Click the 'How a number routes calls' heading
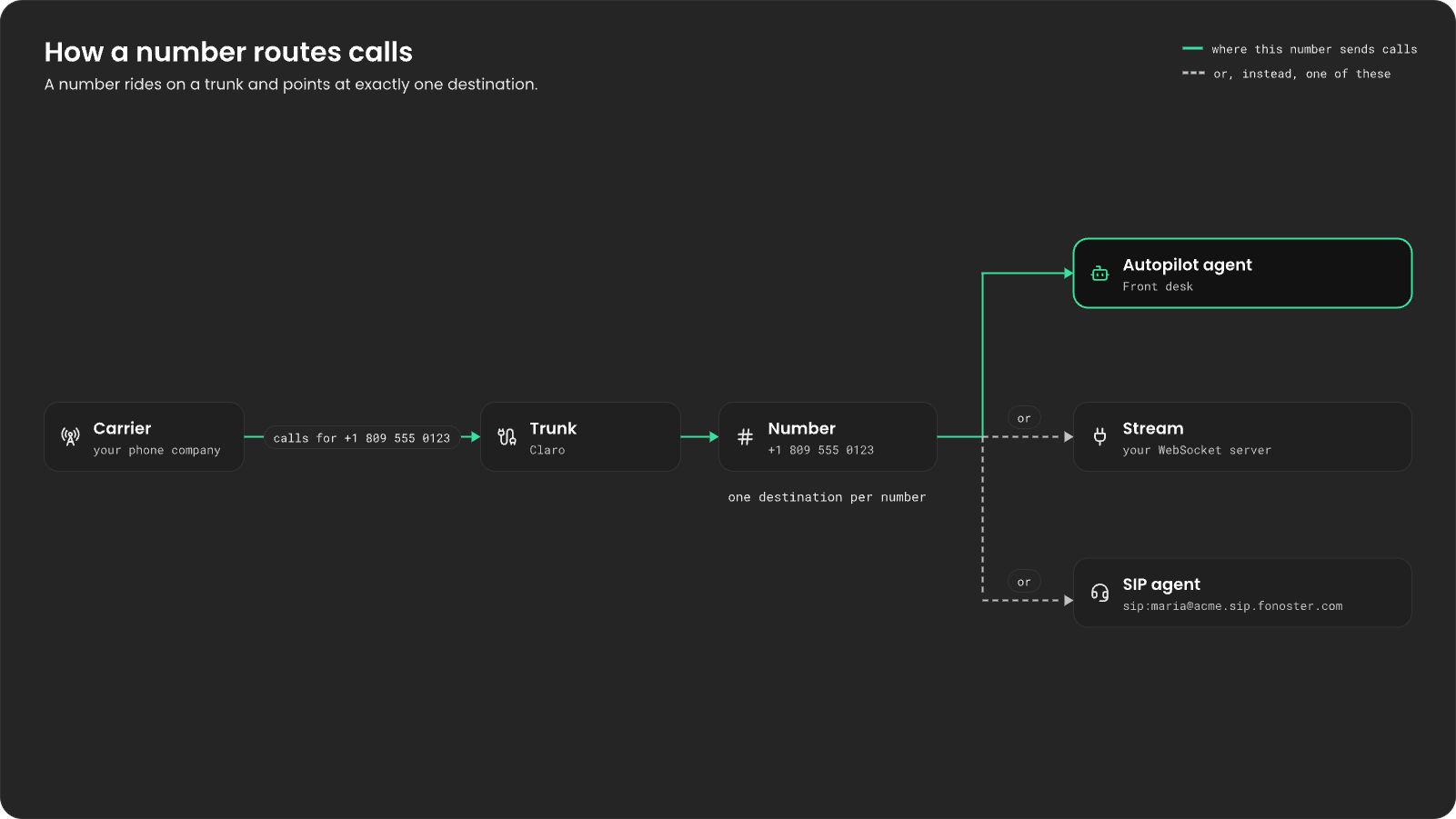Viewport: 1456px width, 819px height. click(228, 52)
